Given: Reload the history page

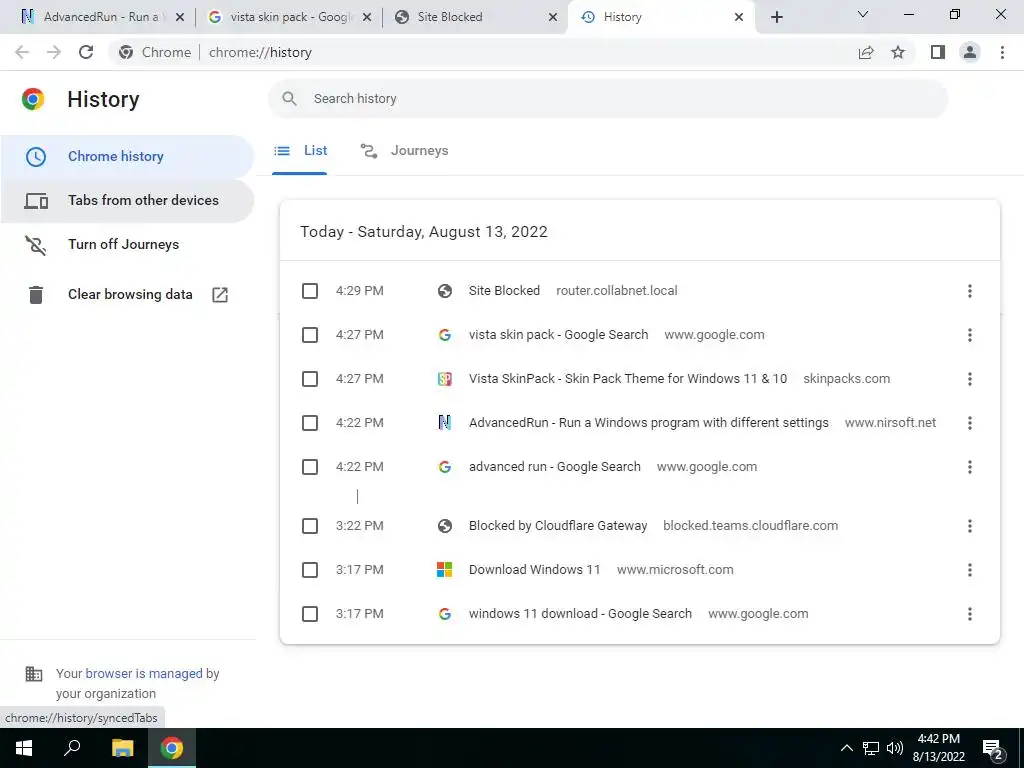Looking at the screenshot, I should click(x=86, y=52).
